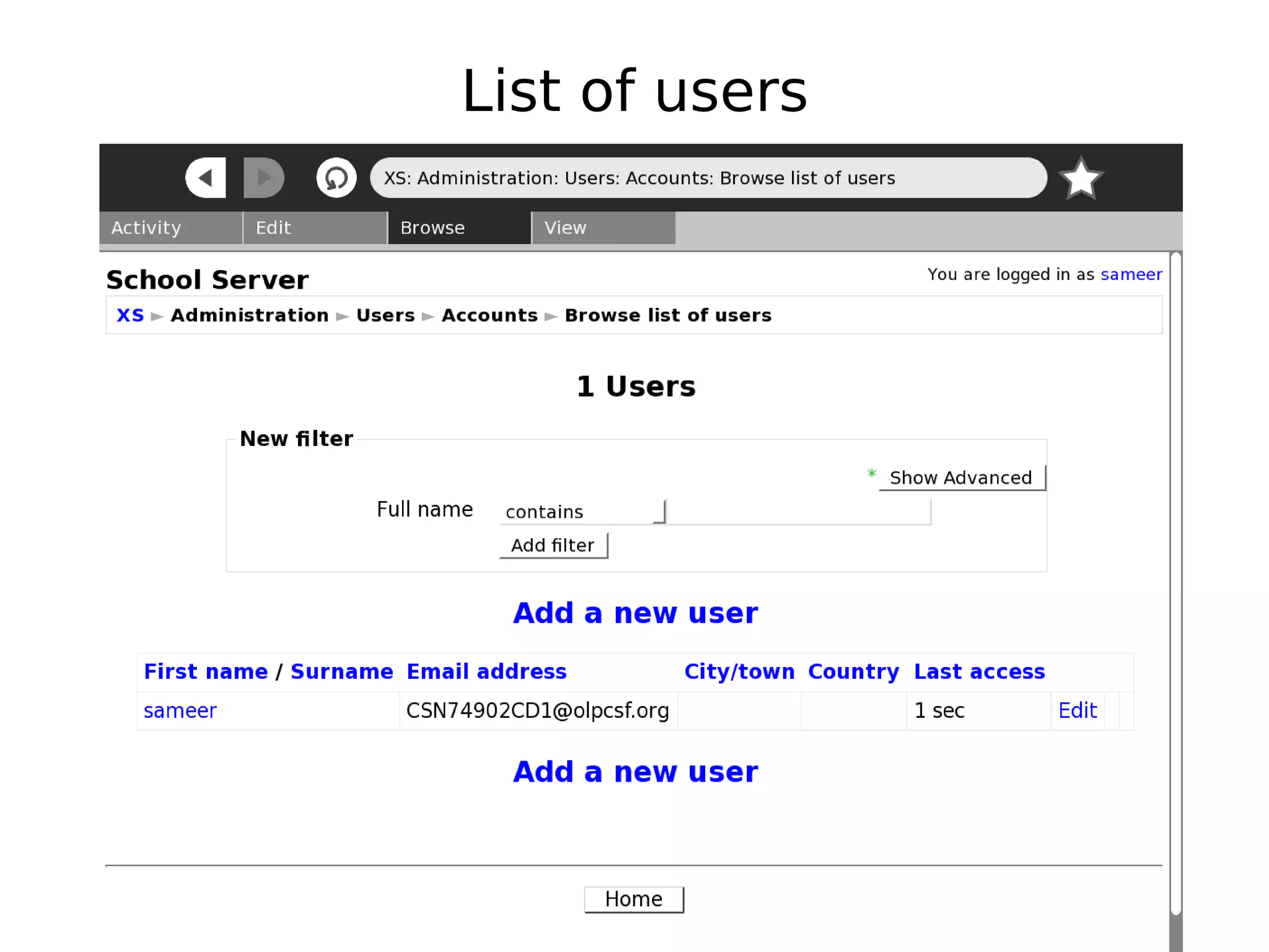
Task: Open the View tab
Action: click(x=604, y=228)
